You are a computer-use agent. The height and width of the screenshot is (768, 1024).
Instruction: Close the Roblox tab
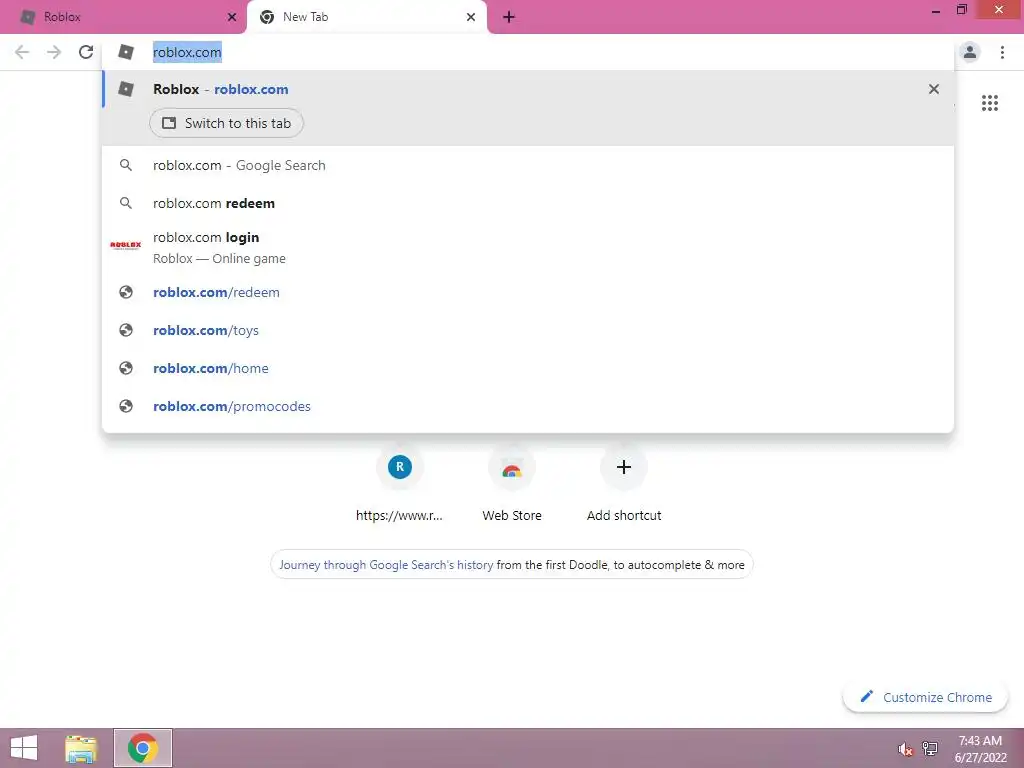click(x=232, y=17)
